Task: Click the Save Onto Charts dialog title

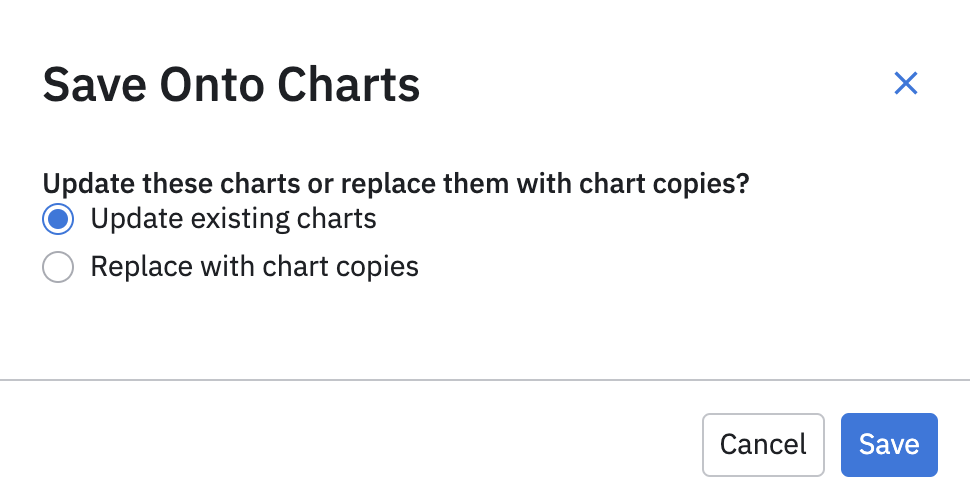Action: (231, 85)
